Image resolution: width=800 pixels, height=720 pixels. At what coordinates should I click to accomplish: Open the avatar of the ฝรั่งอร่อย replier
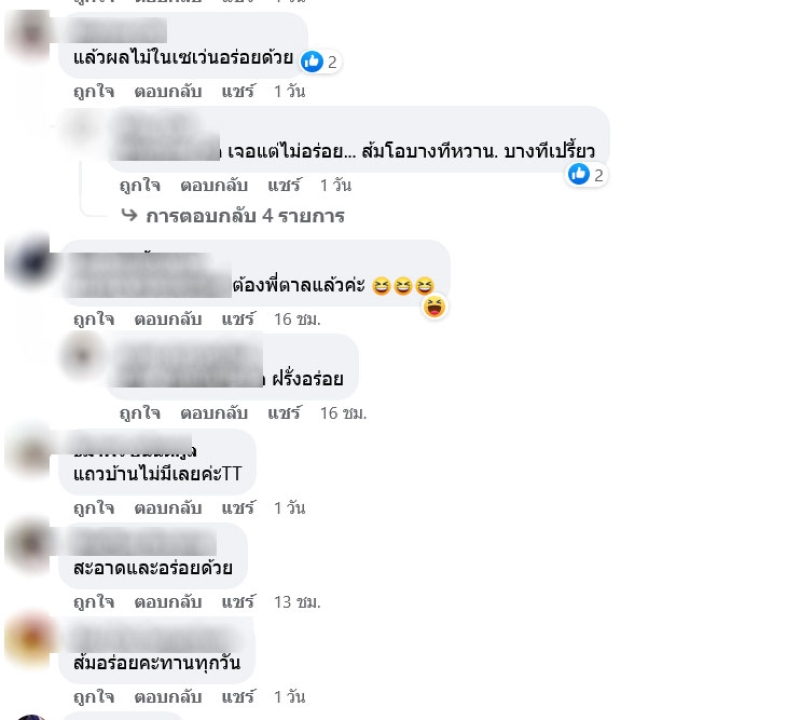click(x=82, y=355)
